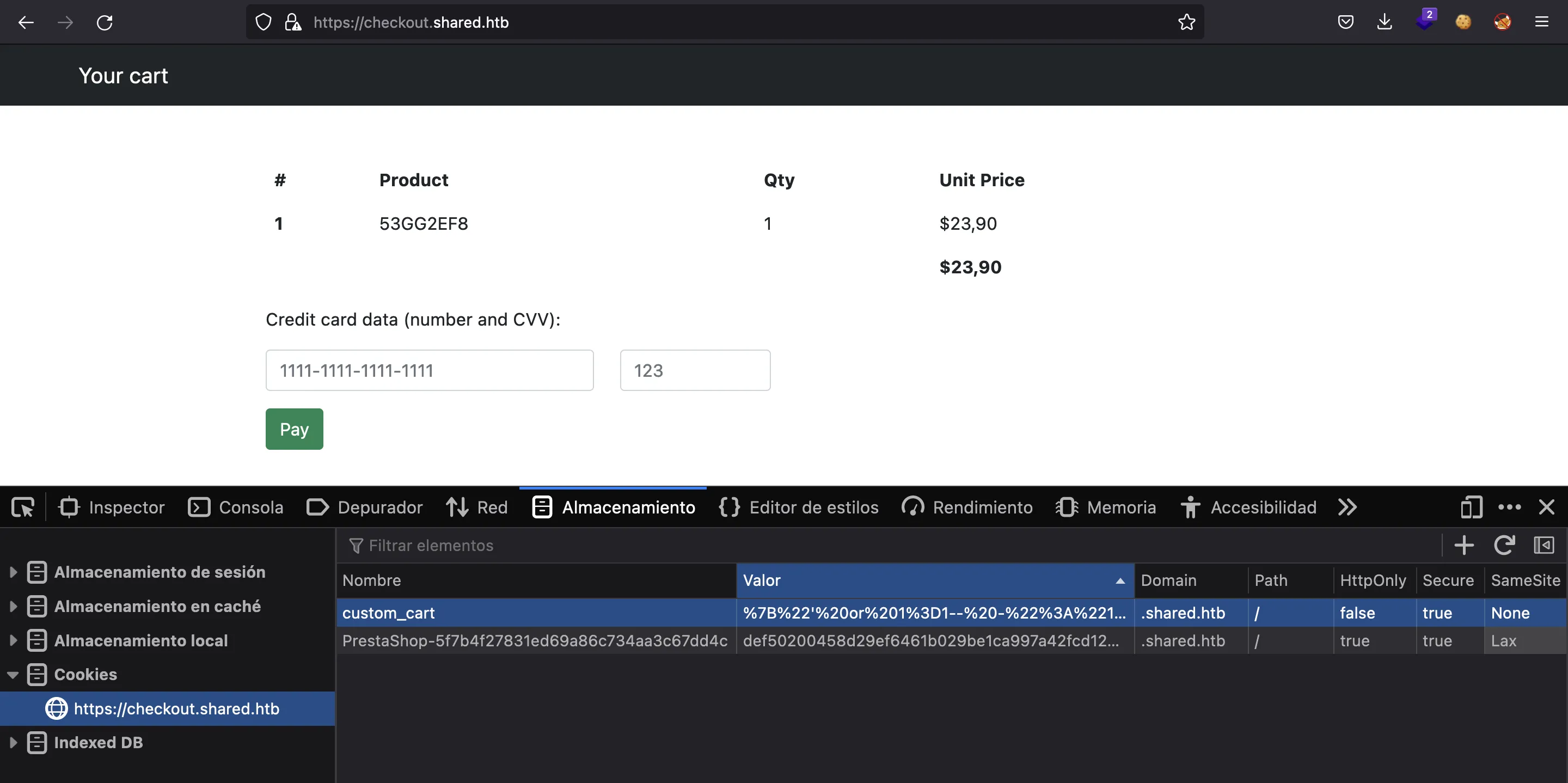
Task: Expand Almacenamiento de sesión tree
Action: pyautogui.click(x=13, y=572)
